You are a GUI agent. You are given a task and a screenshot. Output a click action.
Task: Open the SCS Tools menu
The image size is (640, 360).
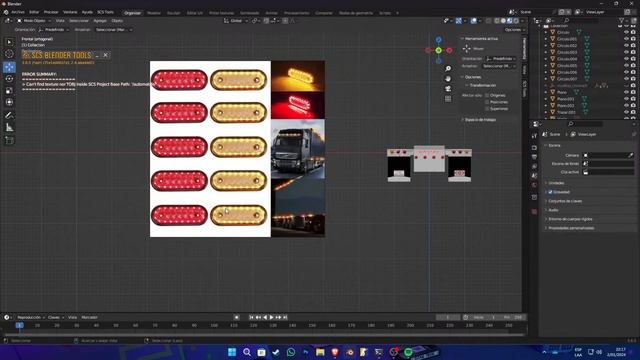tap(105, 12)
